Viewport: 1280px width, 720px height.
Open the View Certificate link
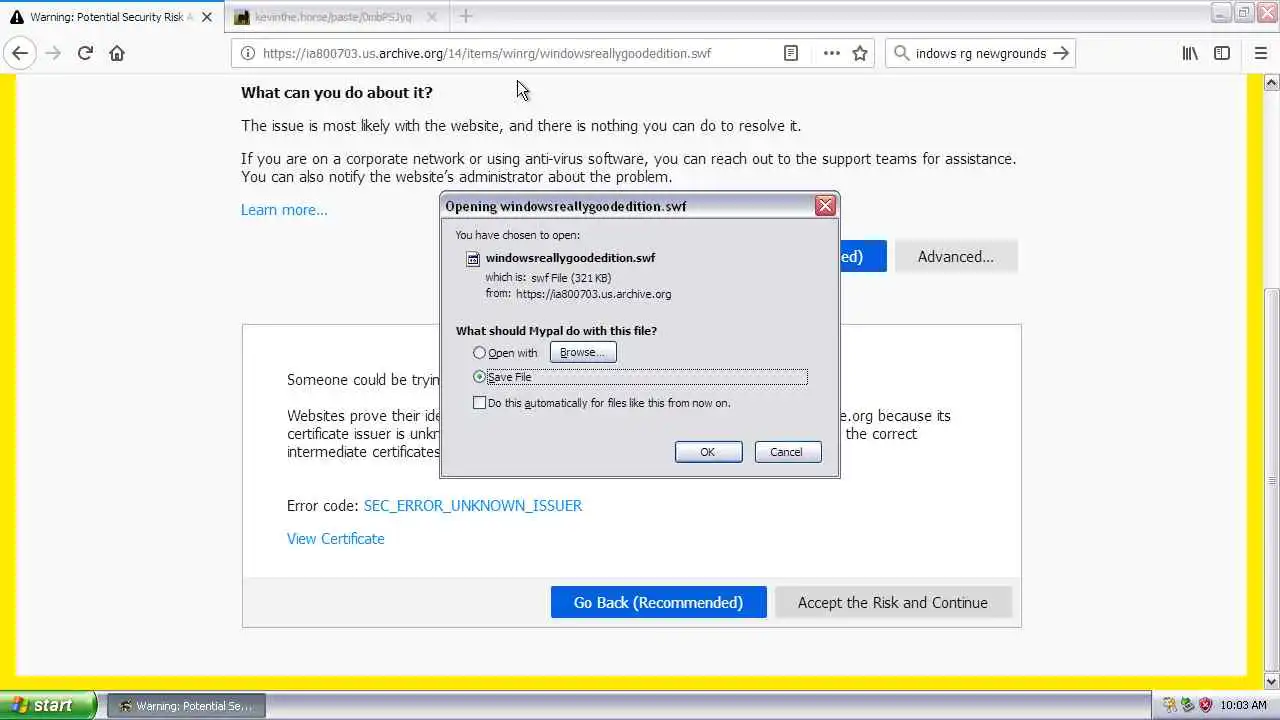(336, 539)
